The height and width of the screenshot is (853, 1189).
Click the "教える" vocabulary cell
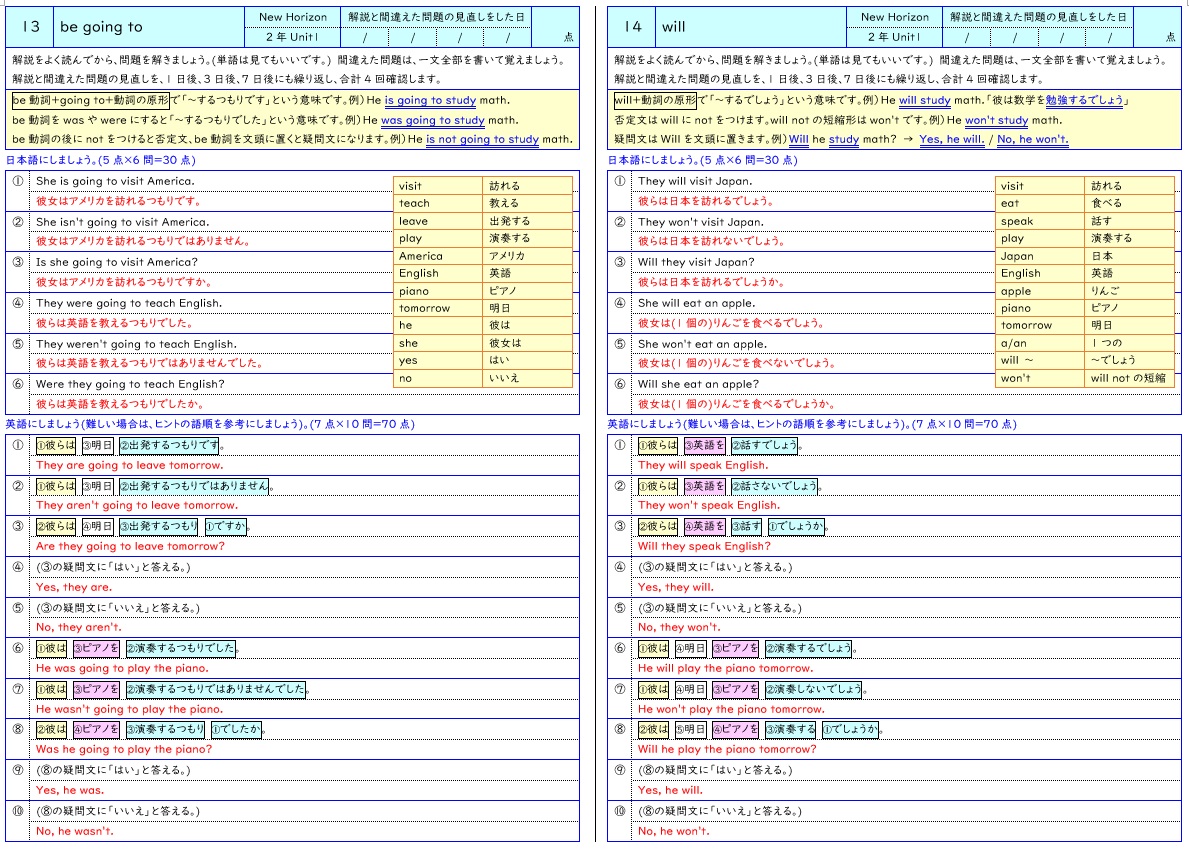[527, 203]
